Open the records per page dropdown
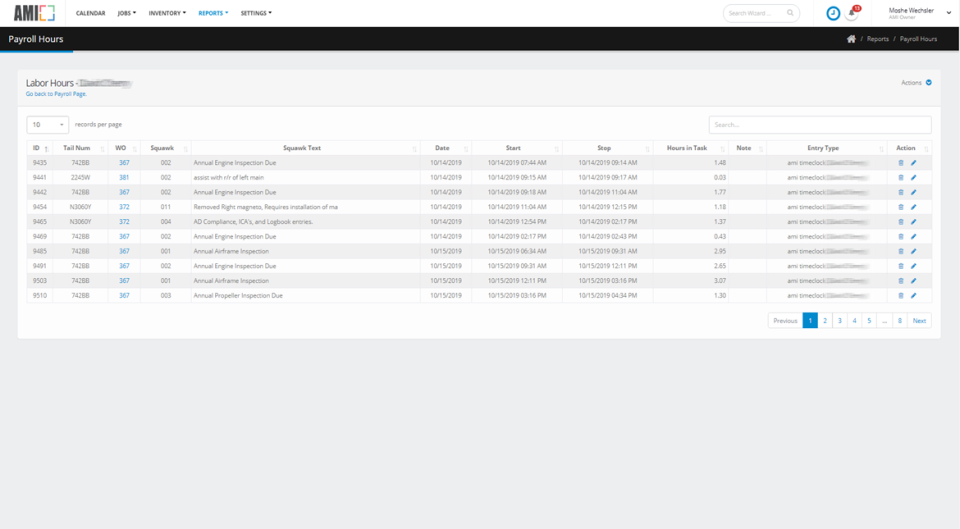This screenshot has height=529, width=960. click(48, 124)
